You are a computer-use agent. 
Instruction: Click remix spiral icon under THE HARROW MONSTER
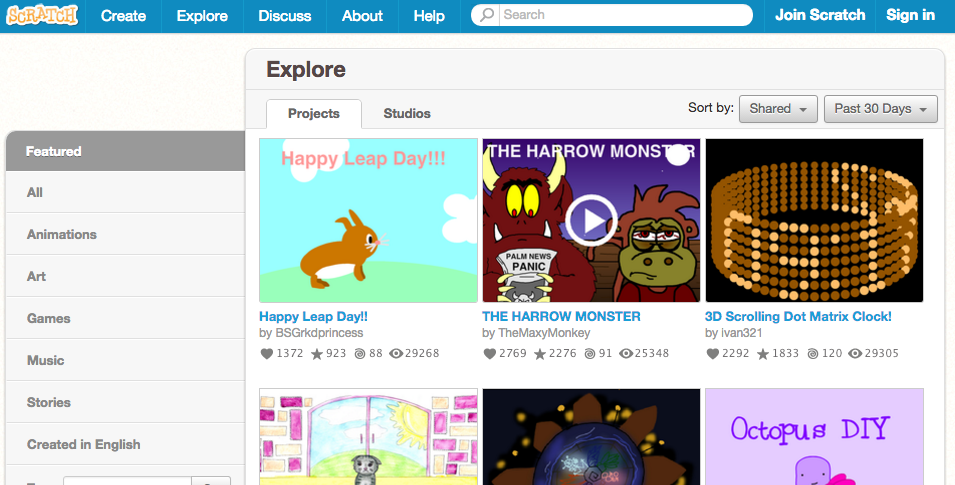(x=590, y=353)
